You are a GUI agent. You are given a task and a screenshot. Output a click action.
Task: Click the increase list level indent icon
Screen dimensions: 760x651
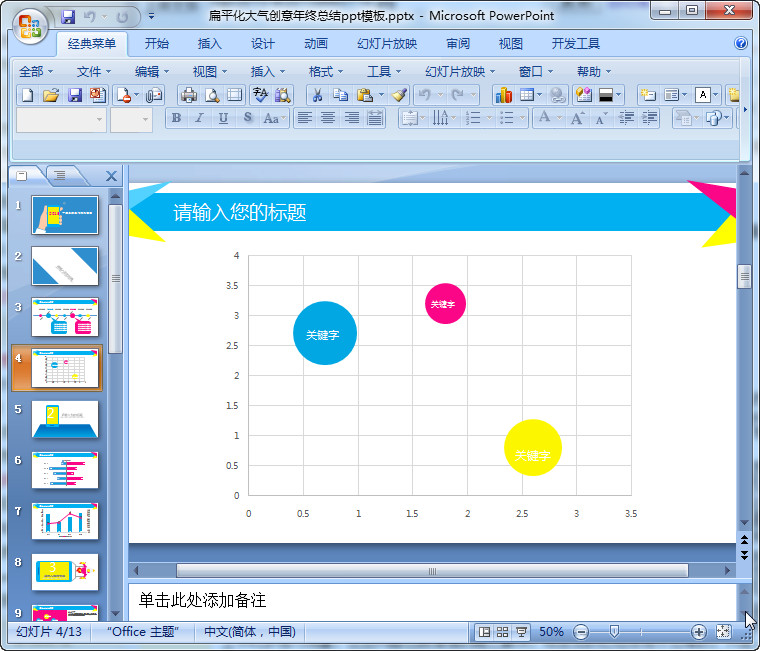[x=649, y=118]
